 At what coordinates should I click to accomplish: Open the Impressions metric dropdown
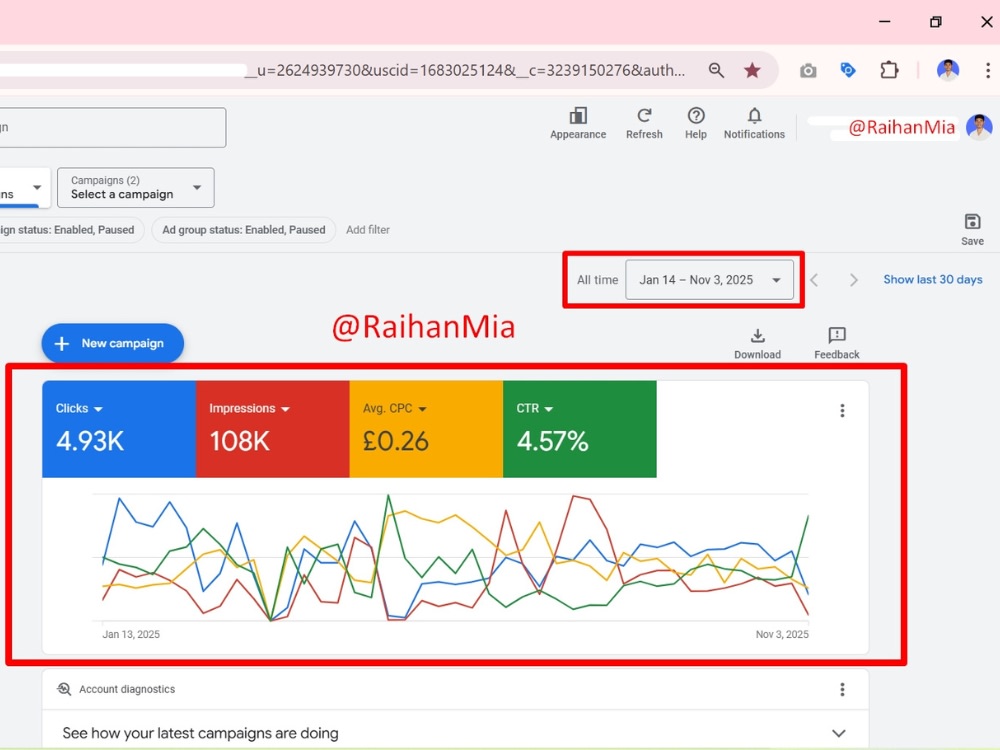pyautogui.click(x=249, y=409)
